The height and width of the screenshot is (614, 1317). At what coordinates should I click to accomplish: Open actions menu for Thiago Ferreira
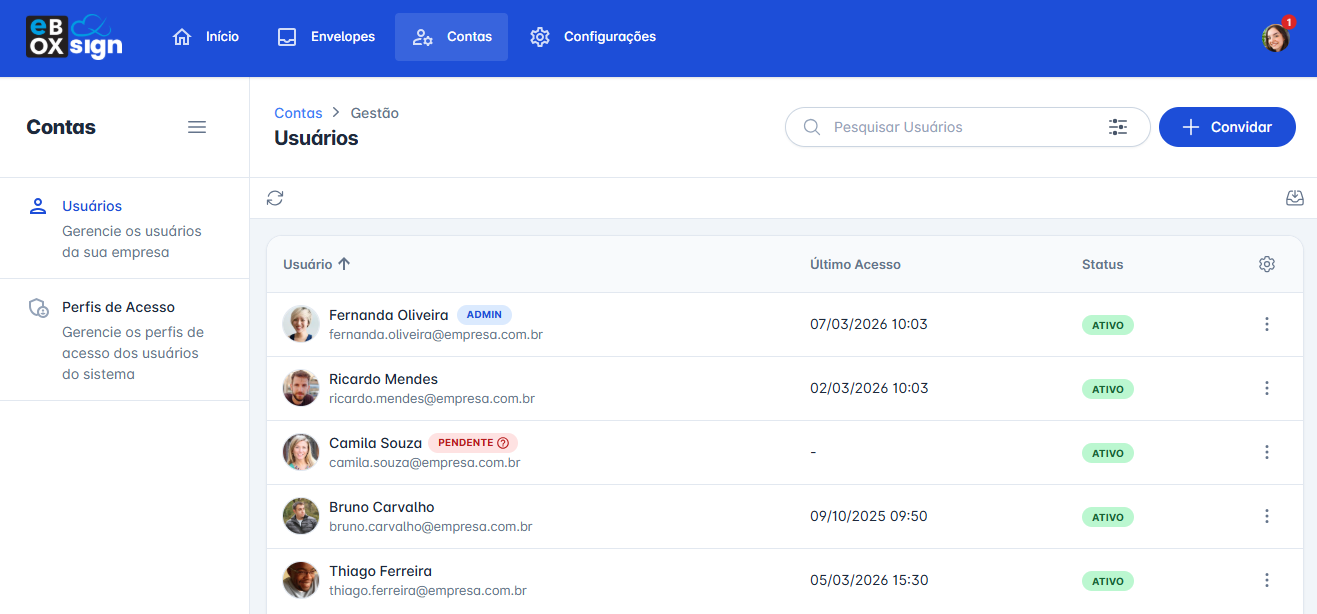[1266, 580]
